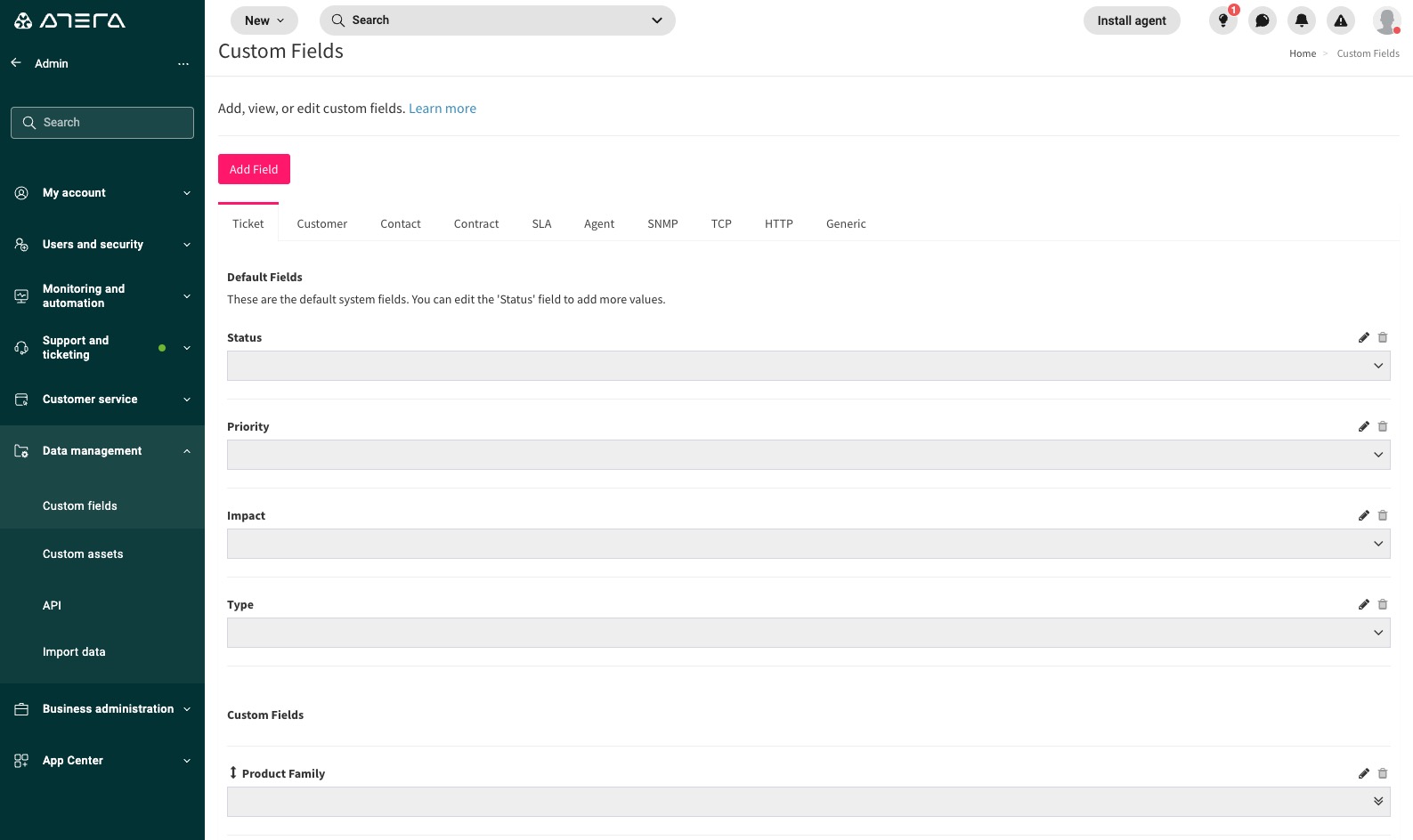1413x840 pixels.
Task: Expand the Users and security chevron
Action: (x=187, y=245)
